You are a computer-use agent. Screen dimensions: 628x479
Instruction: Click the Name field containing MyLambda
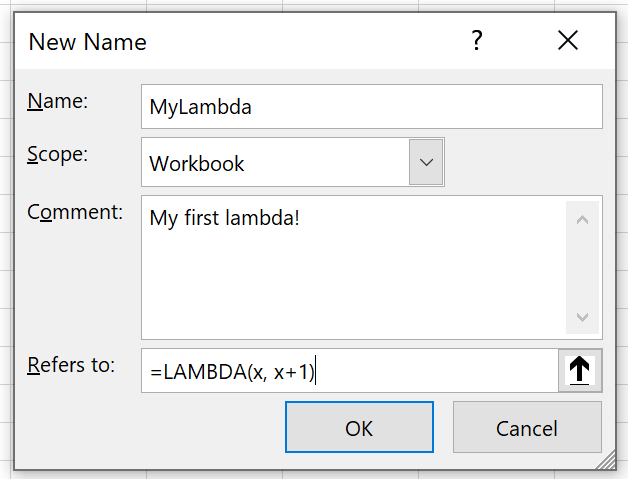click(x=372, y=106)
